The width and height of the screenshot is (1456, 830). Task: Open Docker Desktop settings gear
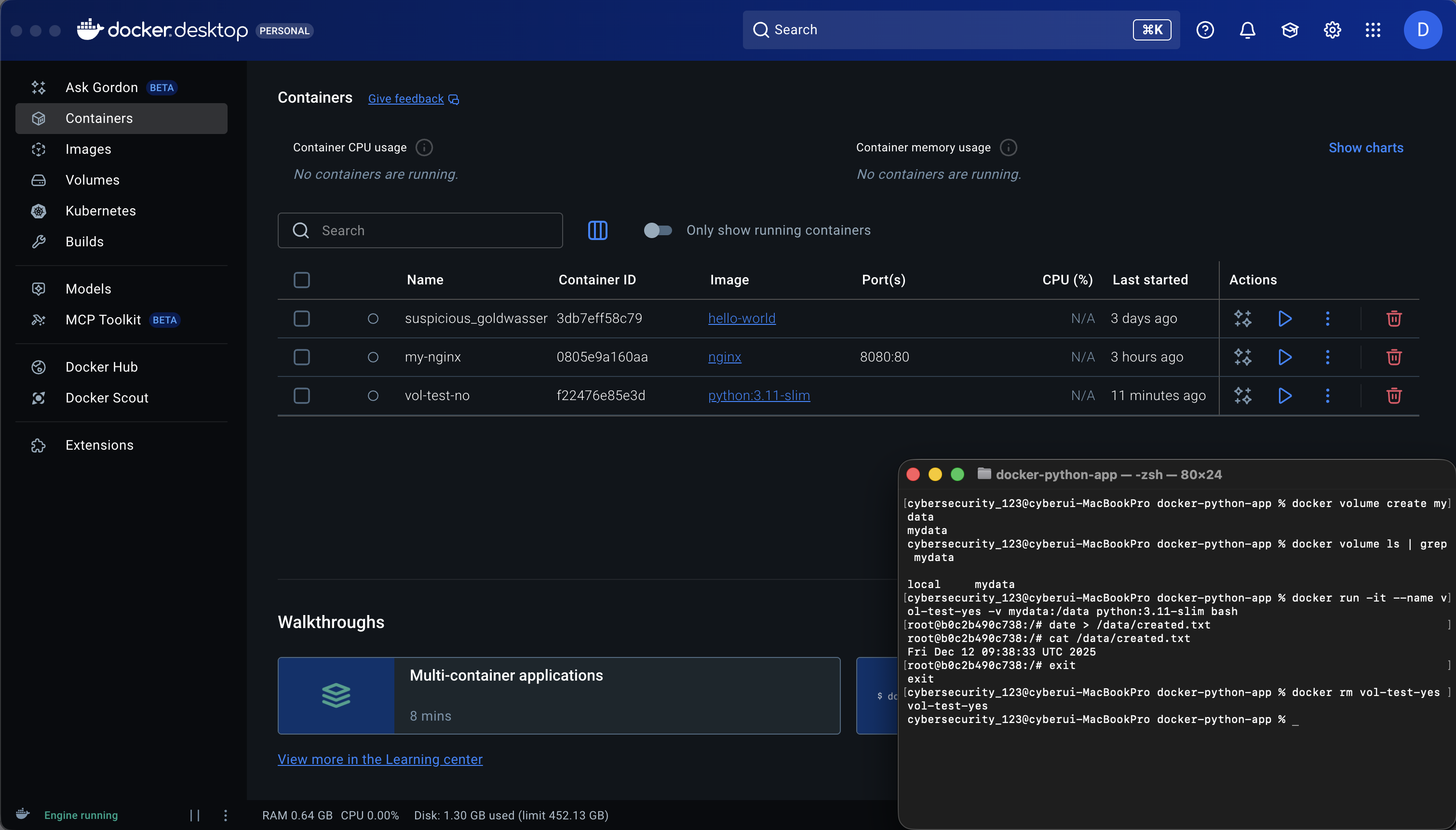(1332, 30)
